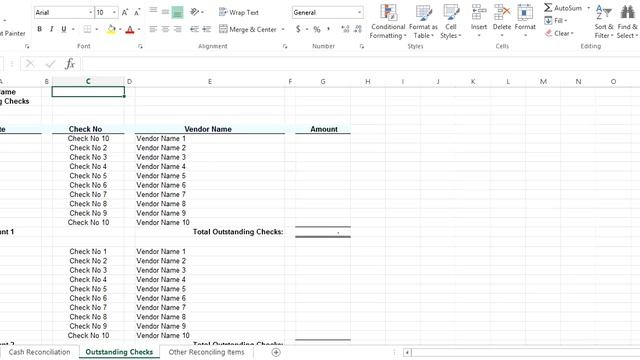The image size is (640, 360).
Task: Click Insert cells button
Action: tap(479, 20)
